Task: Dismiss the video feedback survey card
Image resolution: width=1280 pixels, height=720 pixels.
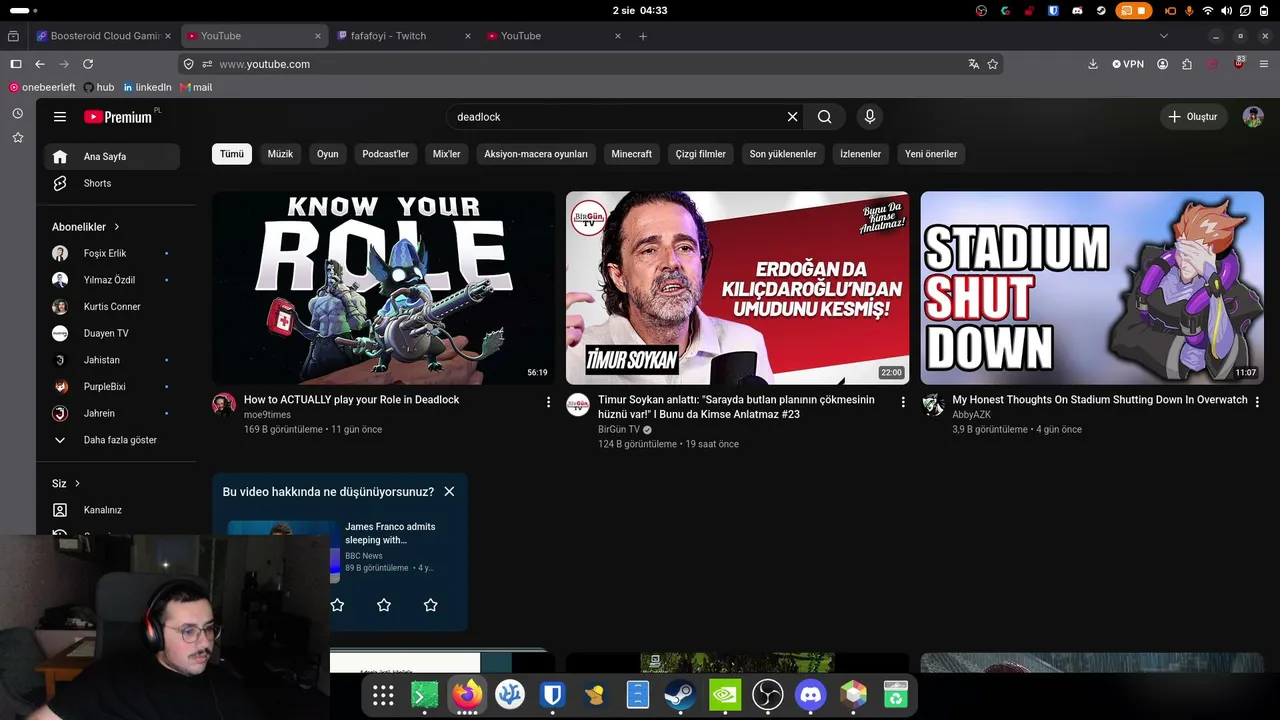Action: (449, 492)
